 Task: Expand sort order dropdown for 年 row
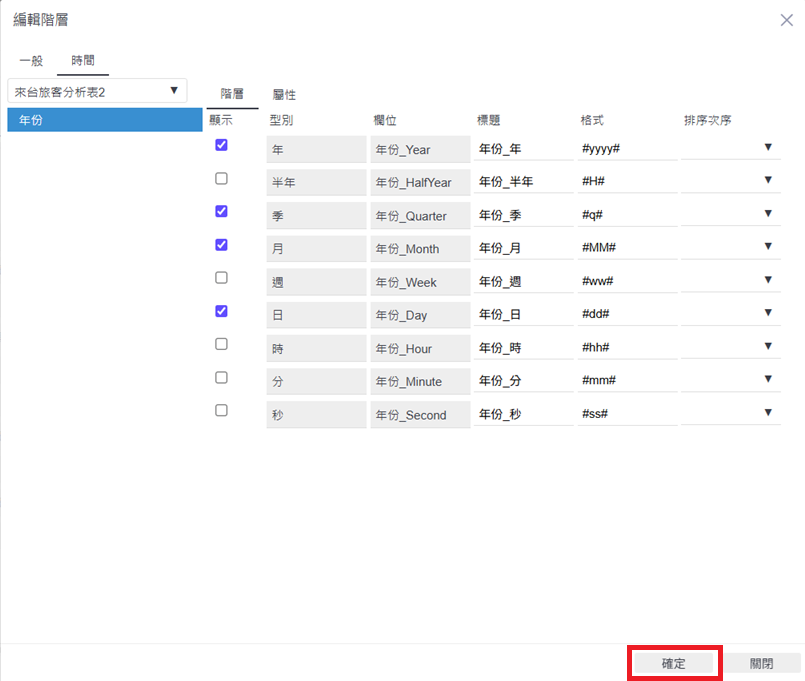pos(730,148)
